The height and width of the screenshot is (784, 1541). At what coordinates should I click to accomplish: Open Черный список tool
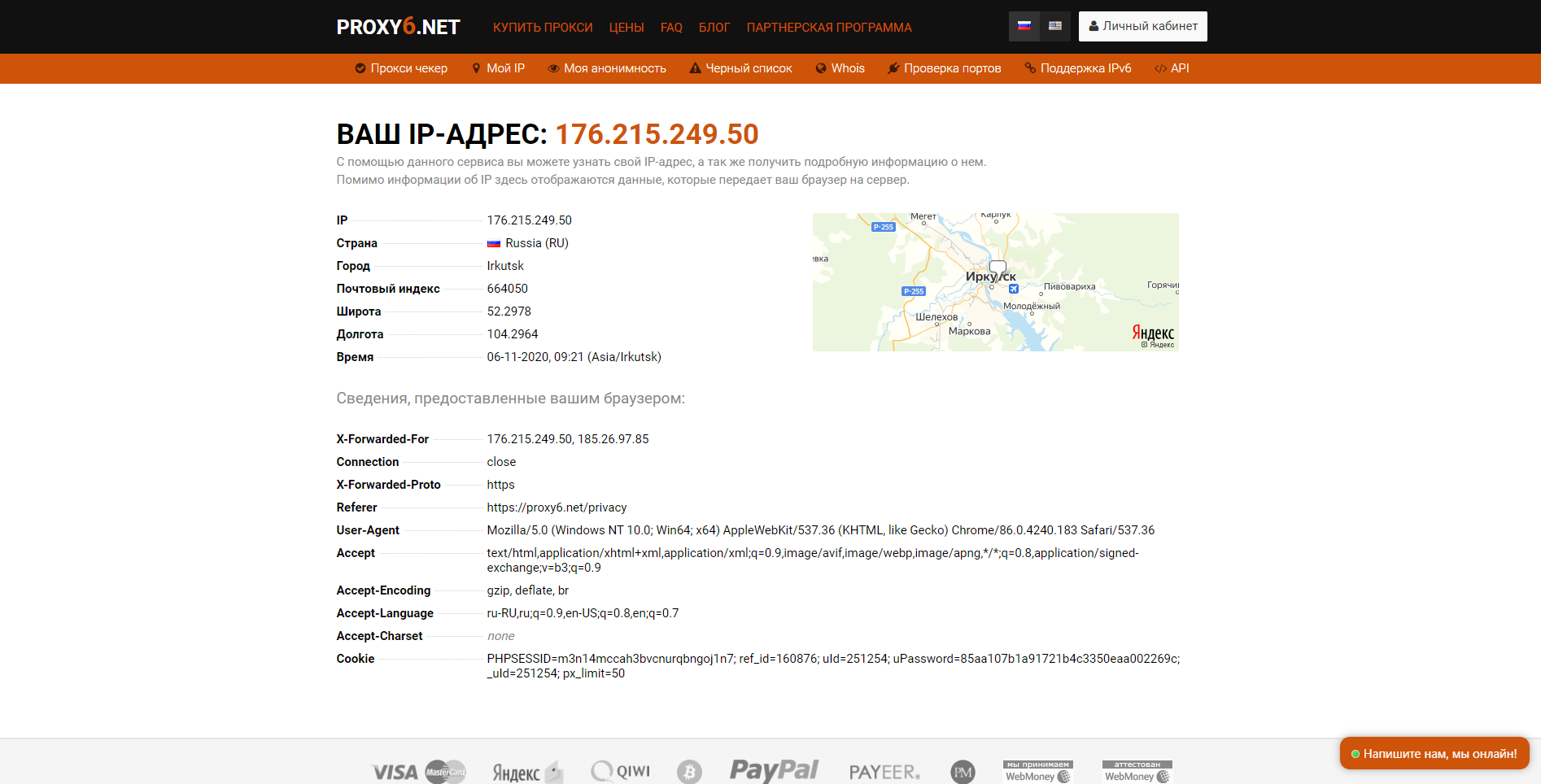coord(740,68)
